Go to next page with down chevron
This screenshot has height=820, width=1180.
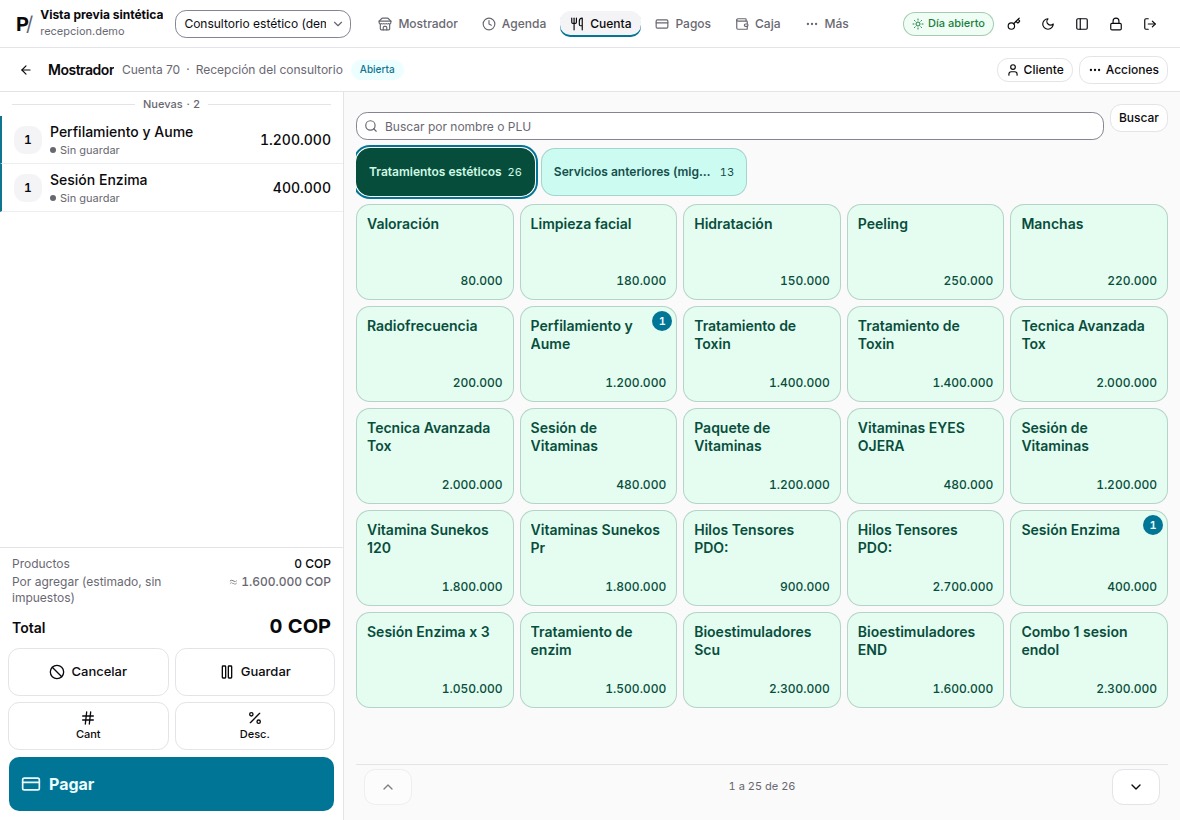click(1136, 787)
